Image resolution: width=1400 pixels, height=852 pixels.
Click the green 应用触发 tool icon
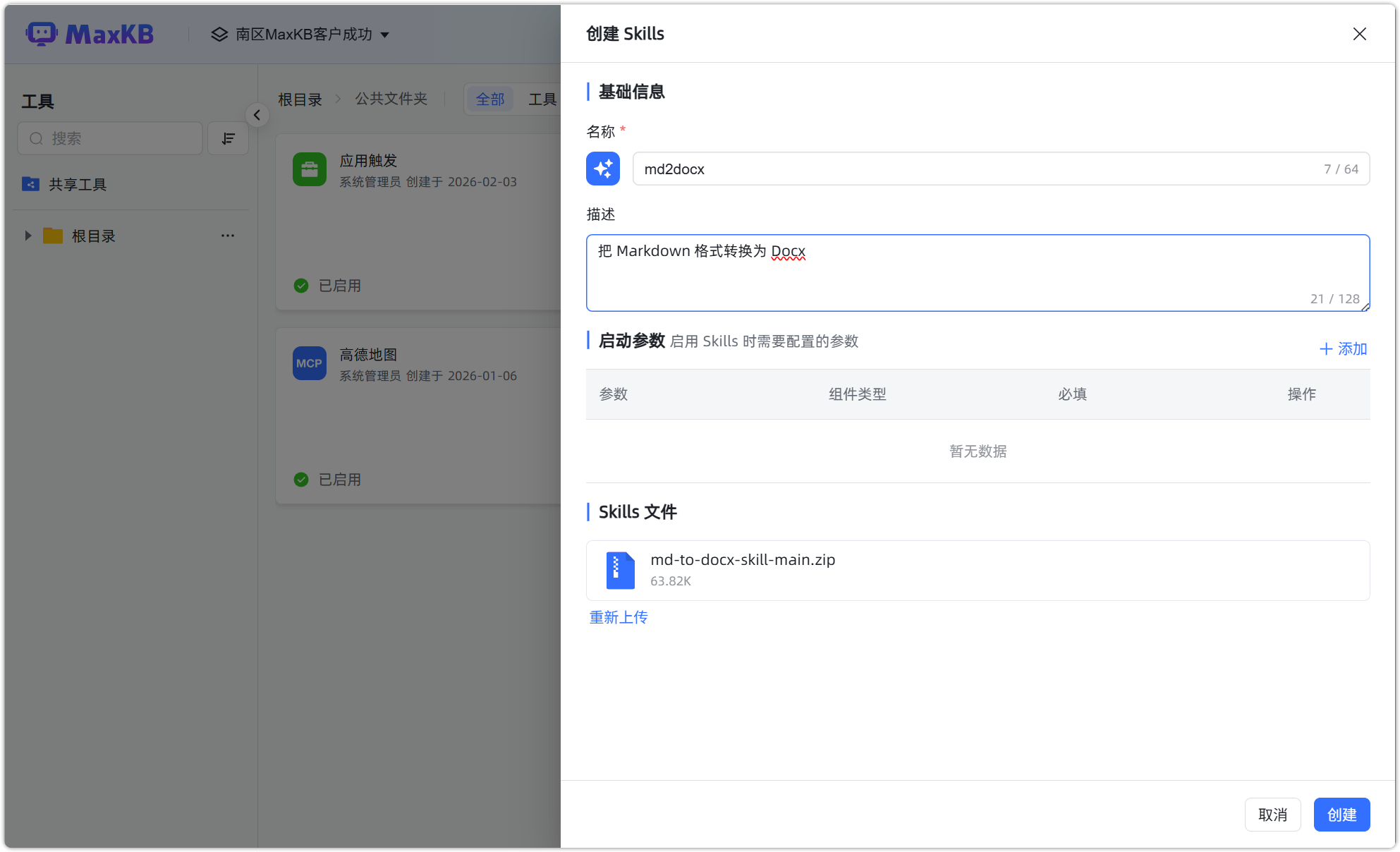coord(309,169)
